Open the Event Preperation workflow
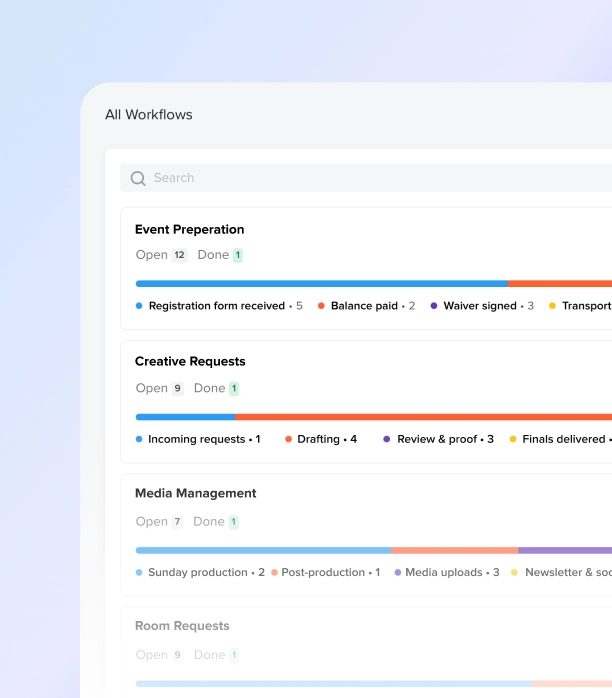 click(x=190, y=229)
